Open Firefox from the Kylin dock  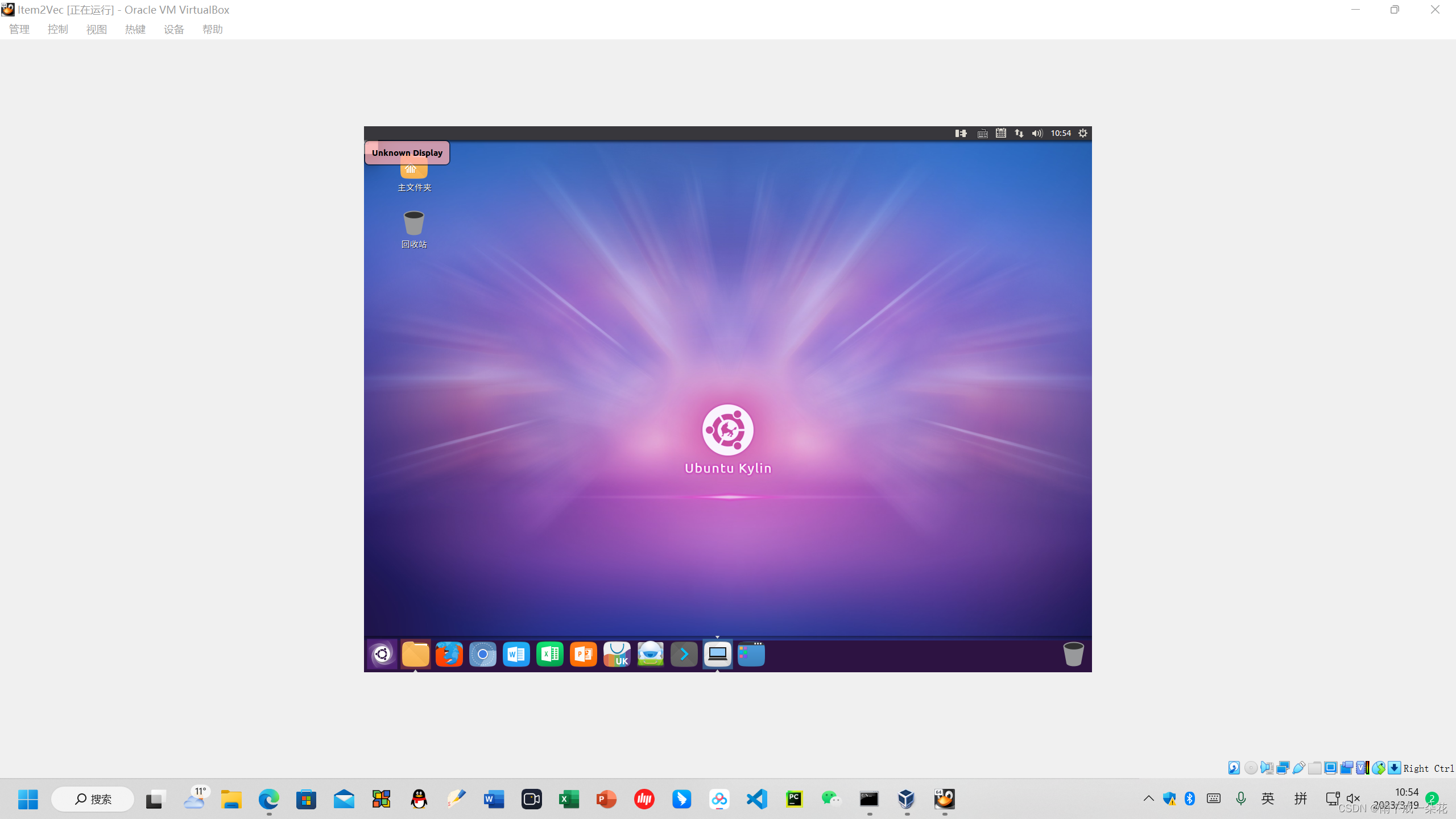tap(449, 655)
